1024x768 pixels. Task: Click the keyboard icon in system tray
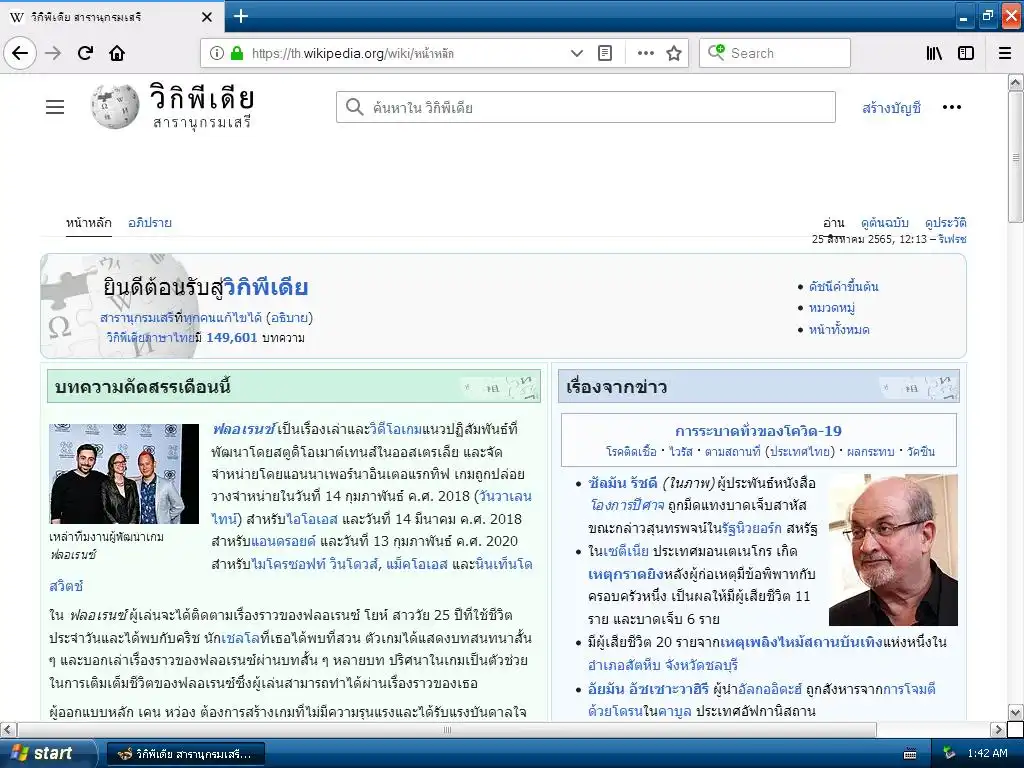[x=910, y=754]
